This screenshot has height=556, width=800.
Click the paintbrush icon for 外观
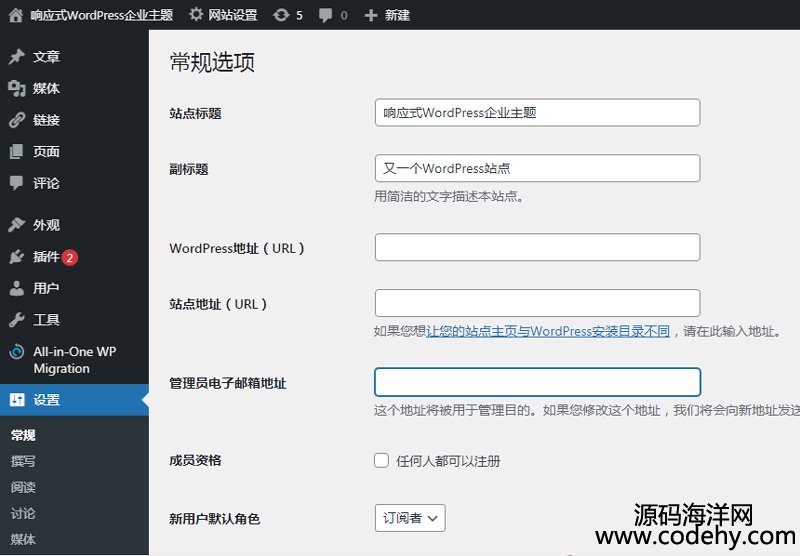point(17,224)
